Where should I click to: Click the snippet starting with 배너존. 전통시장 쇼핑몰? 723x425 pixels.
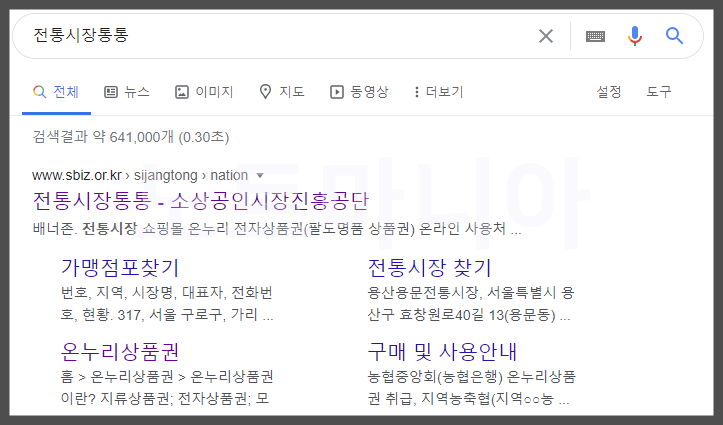click(277, 229)
